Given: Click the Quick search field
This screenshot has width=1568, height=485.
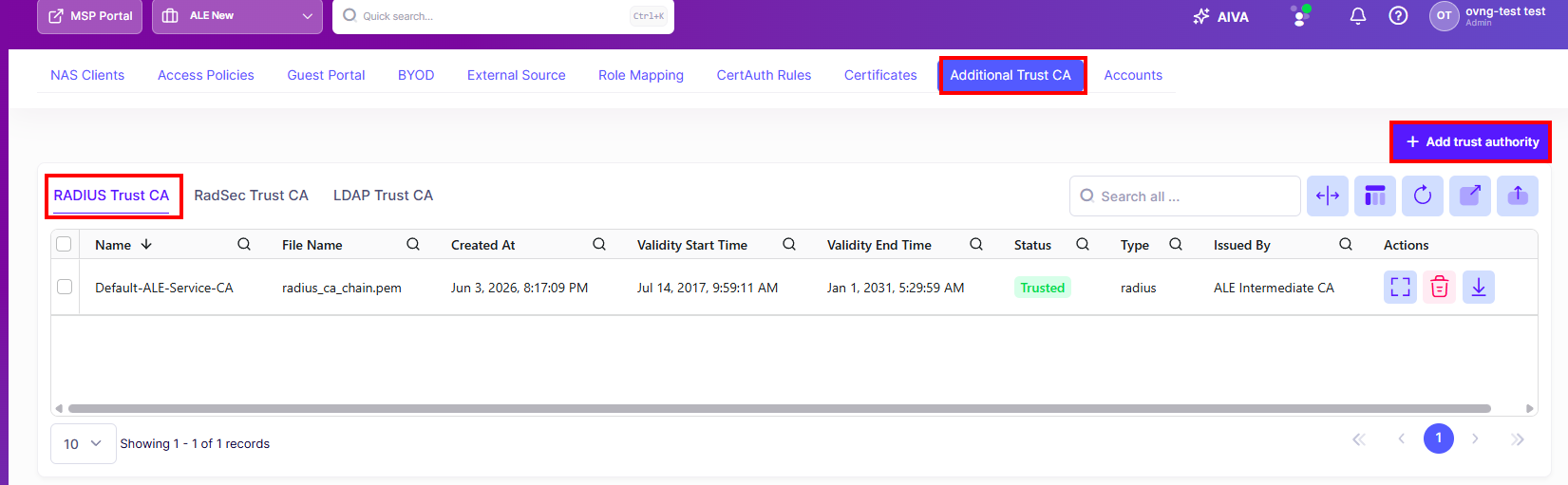Looking at the screenshot, I should [503, 16].
